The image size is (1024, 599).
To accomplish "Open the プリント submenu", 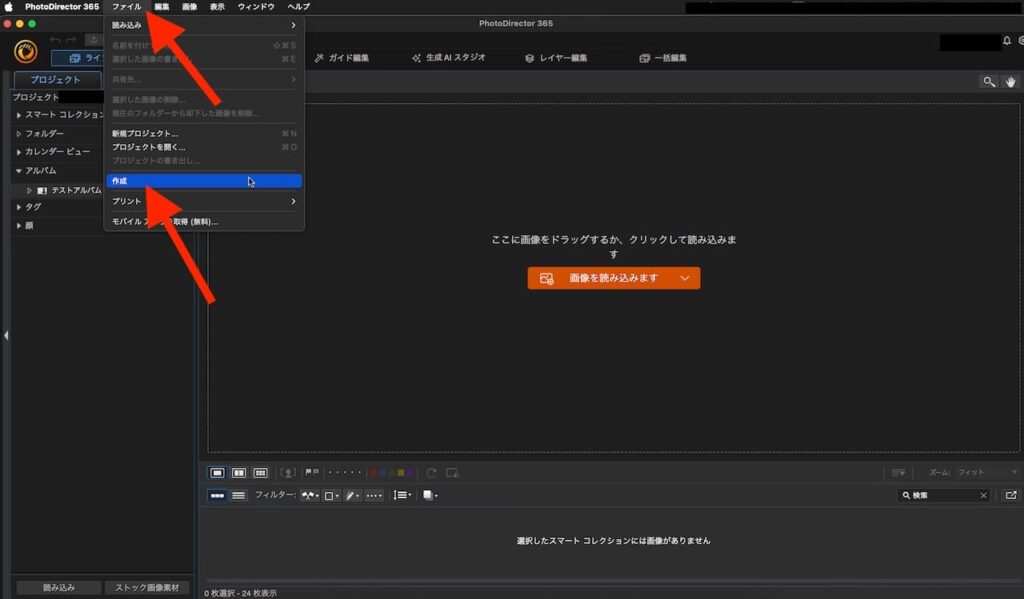I will pyautogui.click(x=204, y=201).
